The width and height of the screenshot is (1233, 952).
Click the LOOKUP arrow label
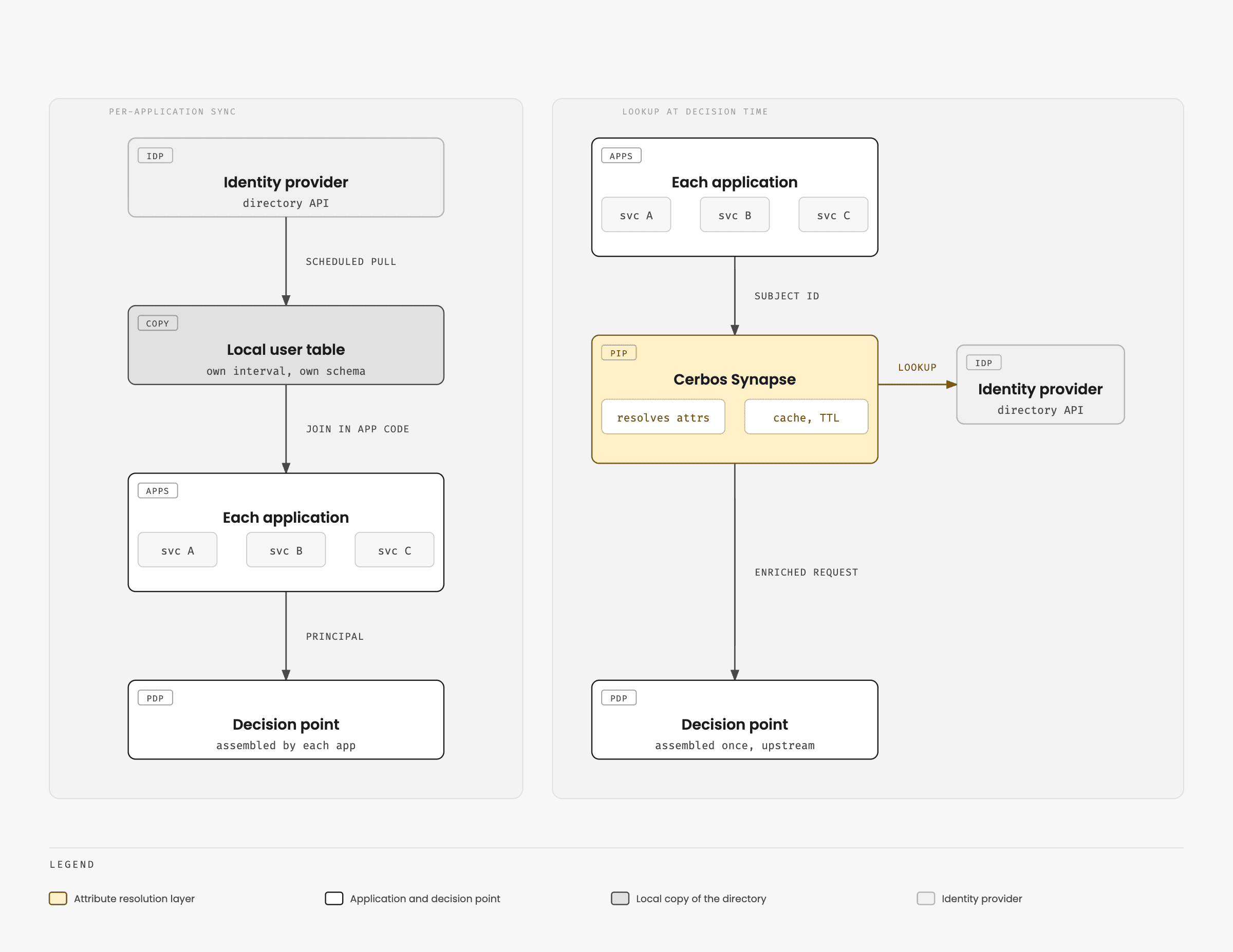[x=917, y=367]
